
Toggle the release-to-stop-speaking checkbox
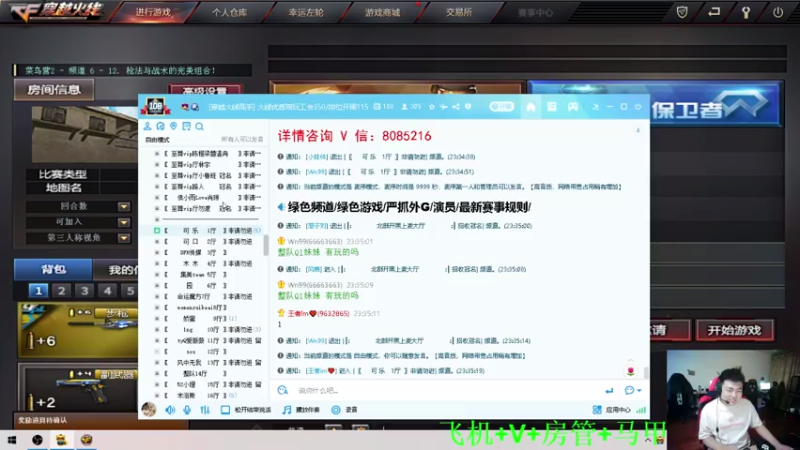tap(226, 410)
